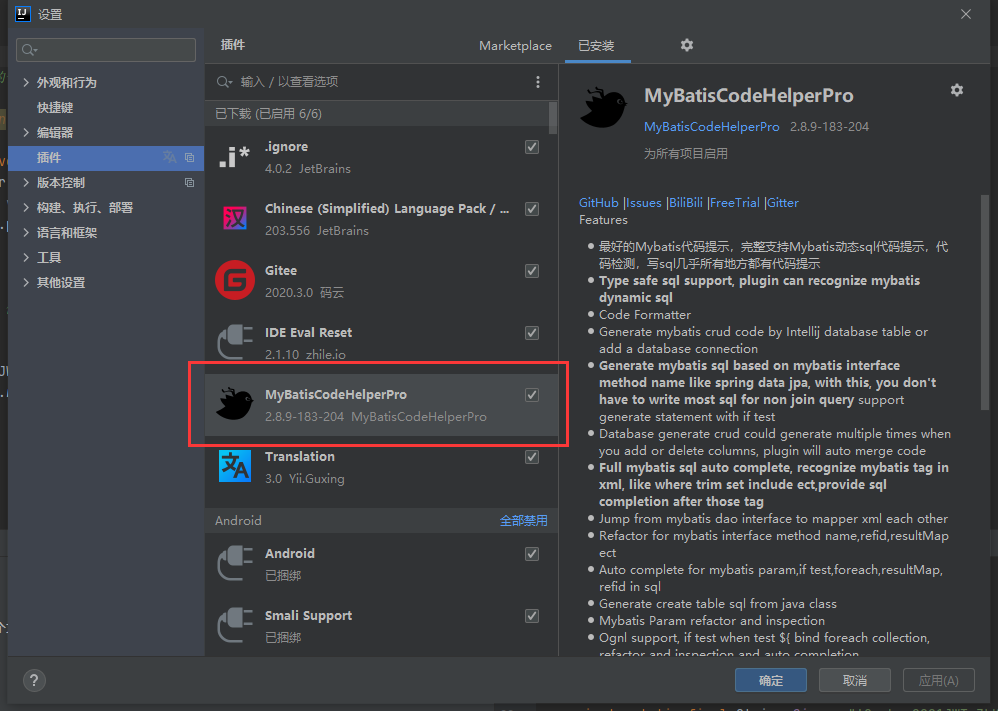998x711 pixels.
Task: Open the plugins gear settings icon
Action: tap(686, 45)
